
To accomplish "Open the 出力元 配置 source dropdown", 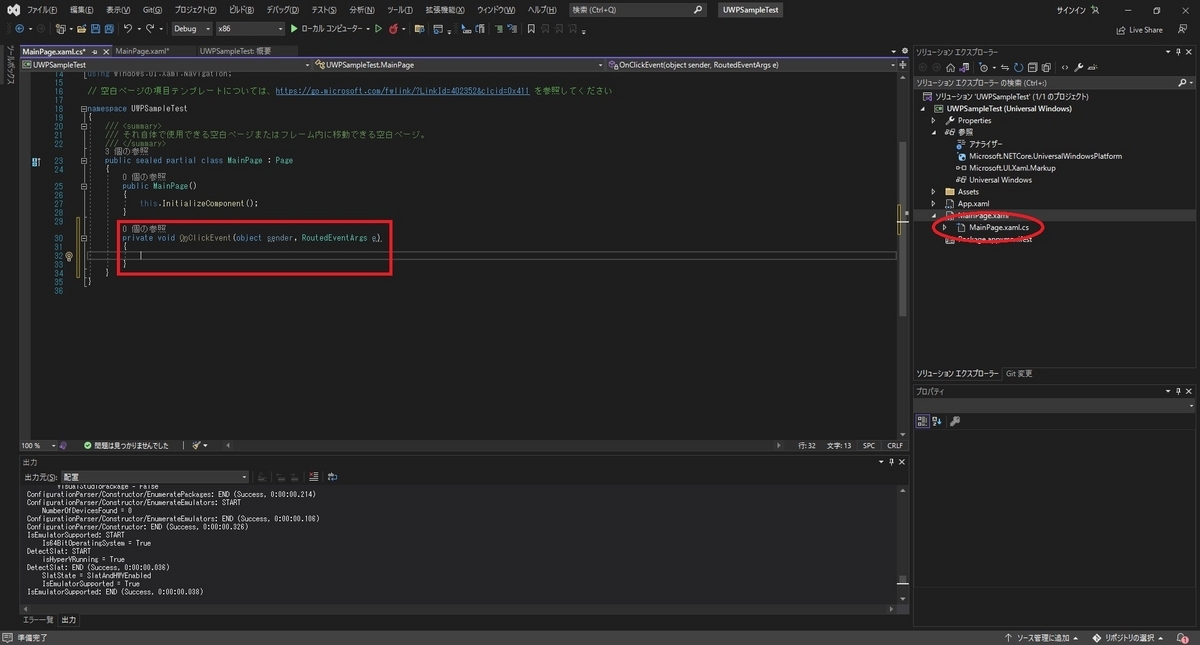I will [x=155, y=477].
